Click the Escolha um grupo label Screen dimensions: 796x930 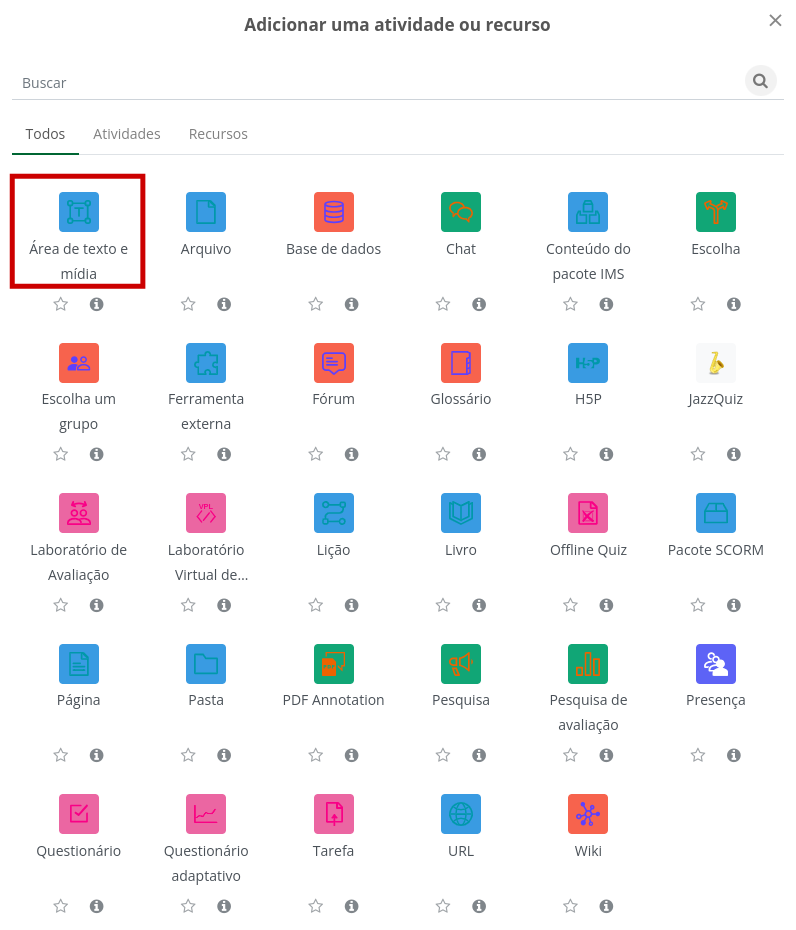pos(79,412)
